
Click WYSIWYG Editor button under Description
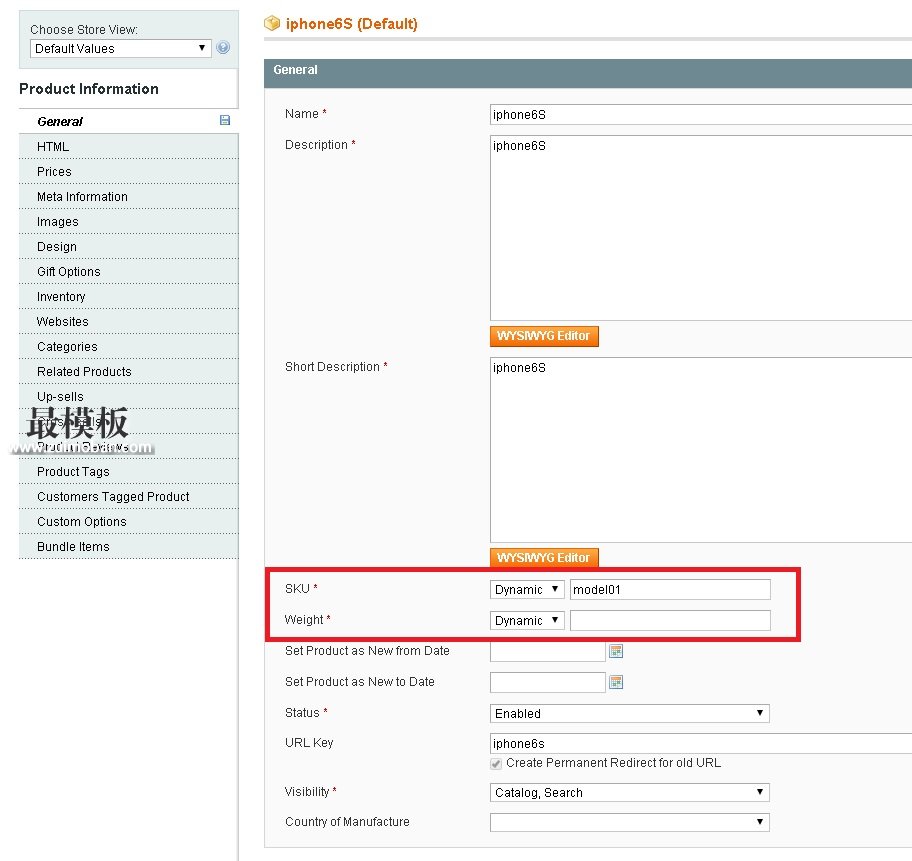click(x=544, y=336)
